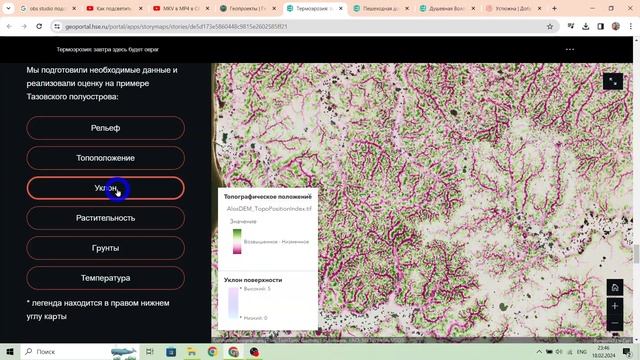
Task: Click the taskbar Поиск search box
Action: [x=80, y=351]
